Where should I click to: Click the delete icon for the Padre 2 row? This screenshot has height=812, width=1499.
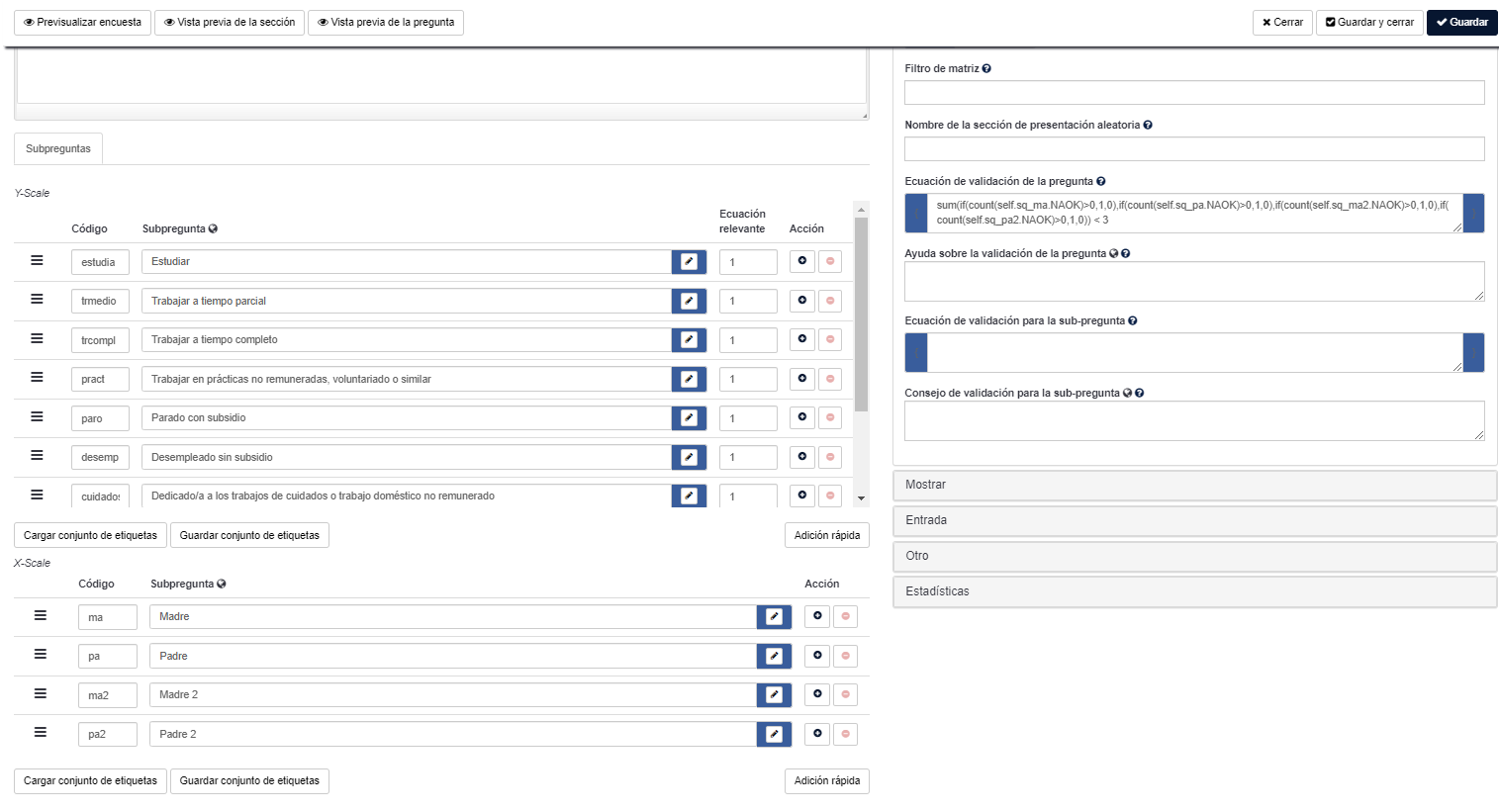[845, 734]
